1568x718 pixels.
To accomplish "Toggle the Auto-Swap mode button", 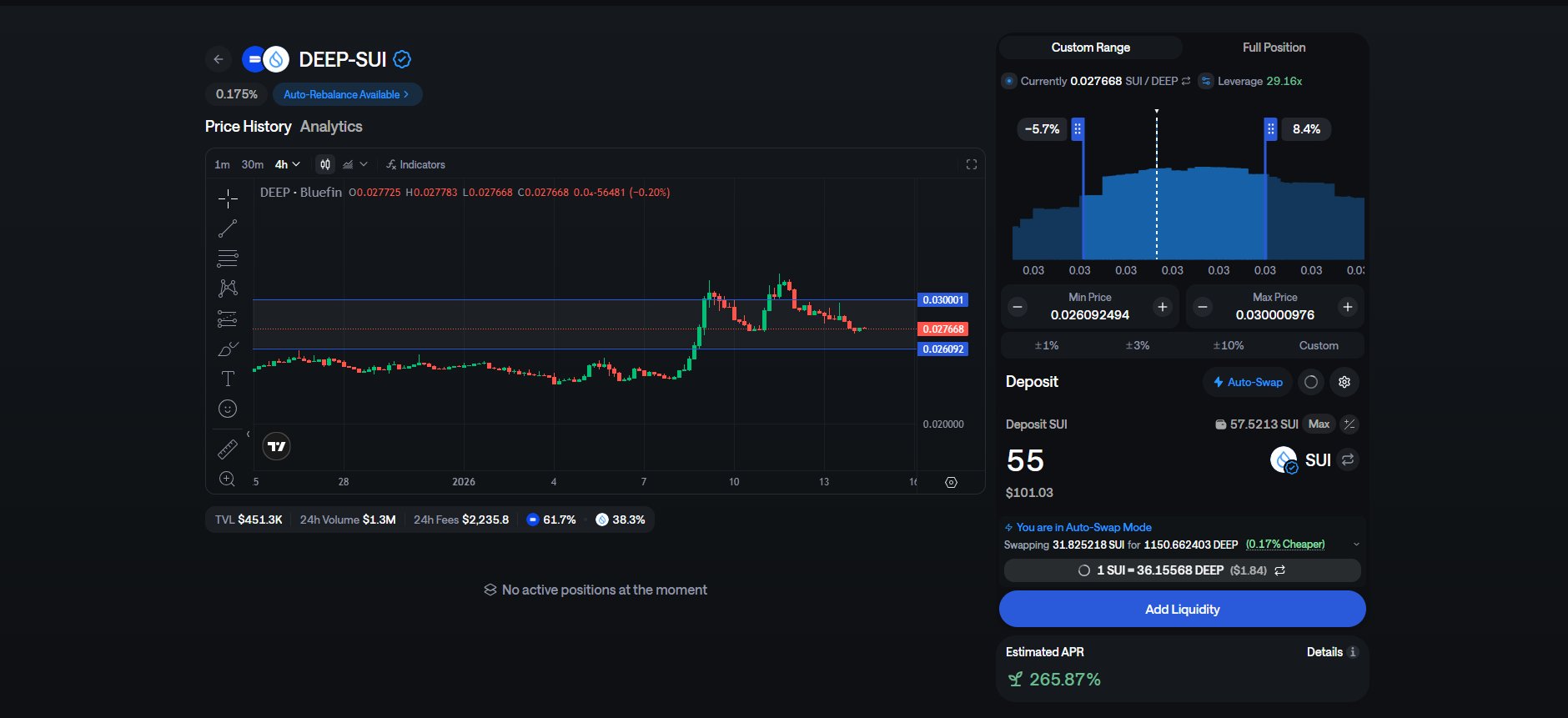I will point(1248,382).
